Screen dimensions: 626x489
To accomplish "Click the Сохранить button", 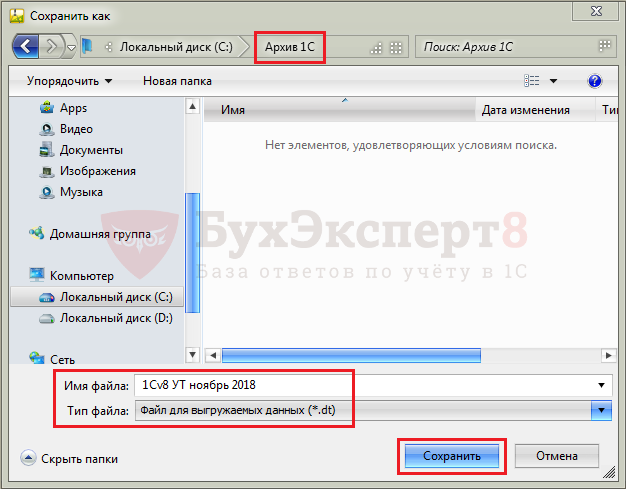I will (452, 456).
